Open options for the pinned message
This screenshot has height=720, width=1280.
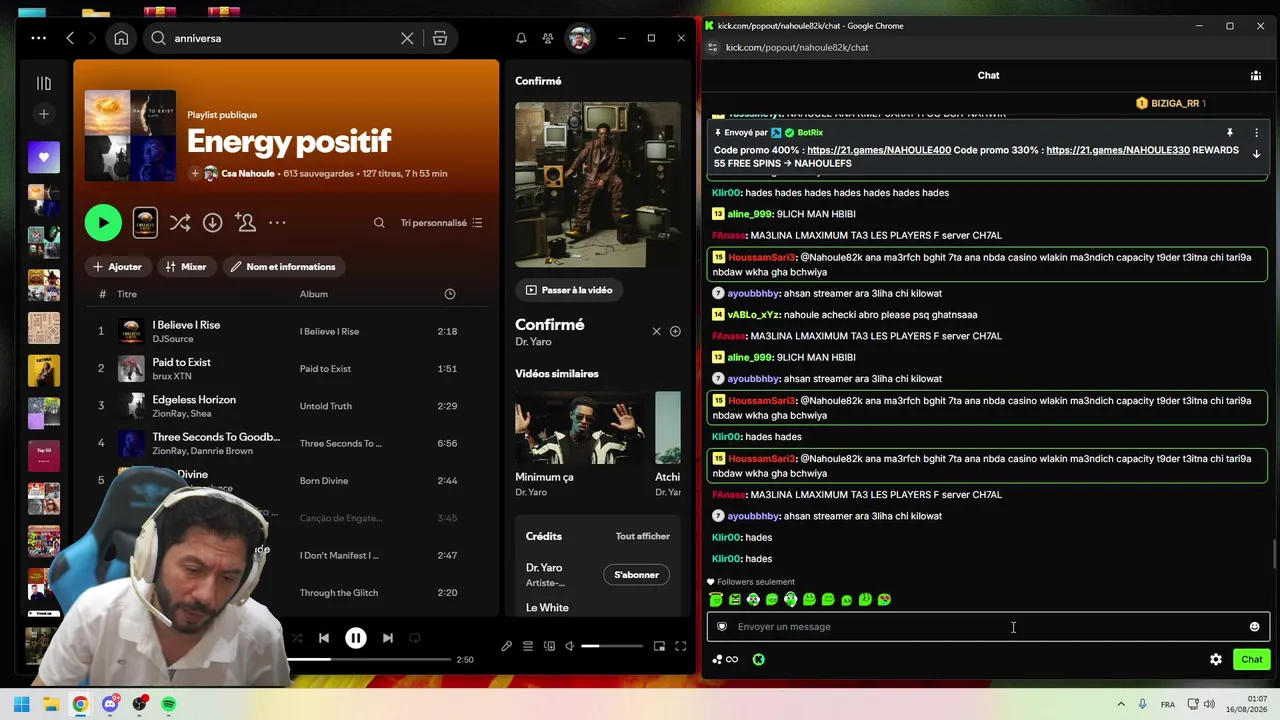[x=1257, y=133]
